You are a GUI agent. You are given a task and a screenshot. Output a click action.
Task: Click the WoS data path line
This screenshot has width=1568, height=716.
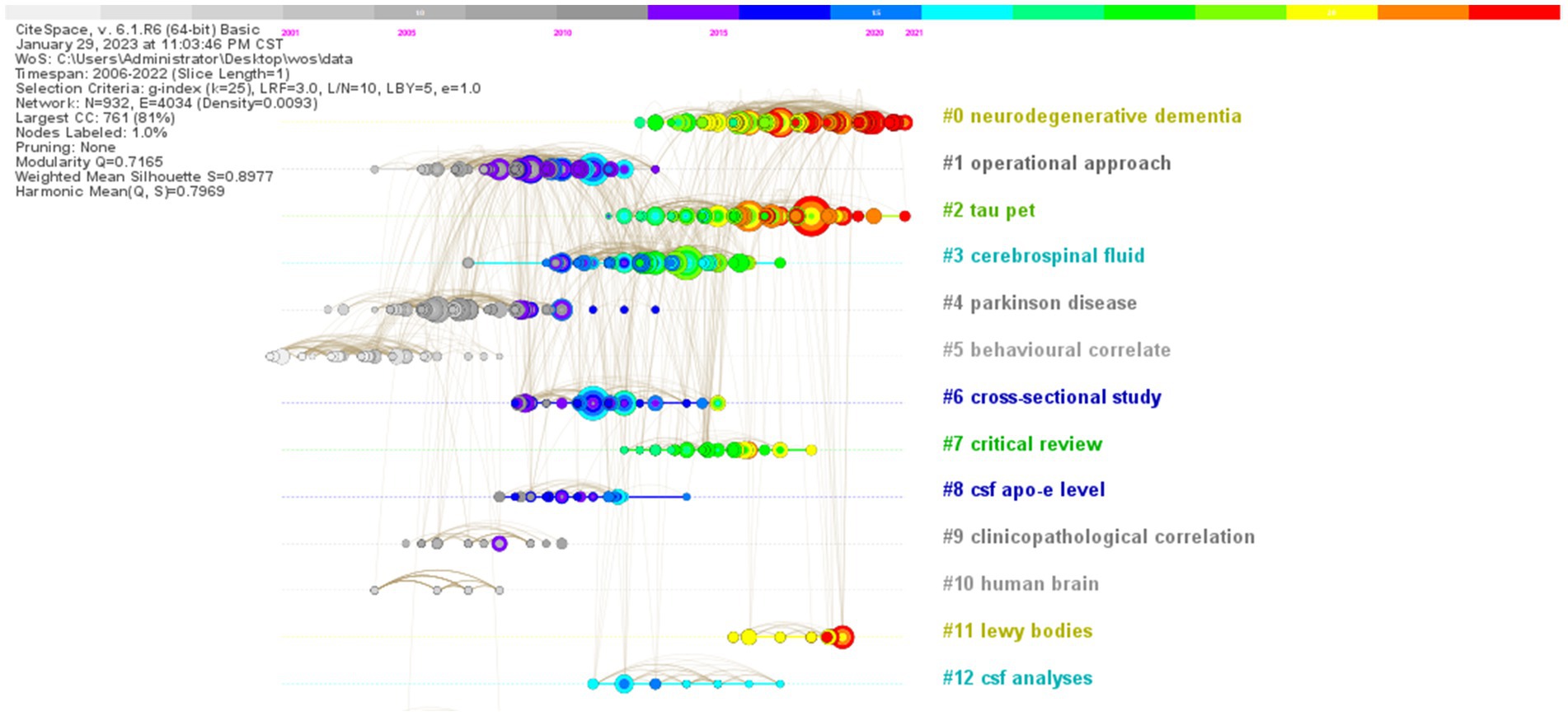coord(184,59)
